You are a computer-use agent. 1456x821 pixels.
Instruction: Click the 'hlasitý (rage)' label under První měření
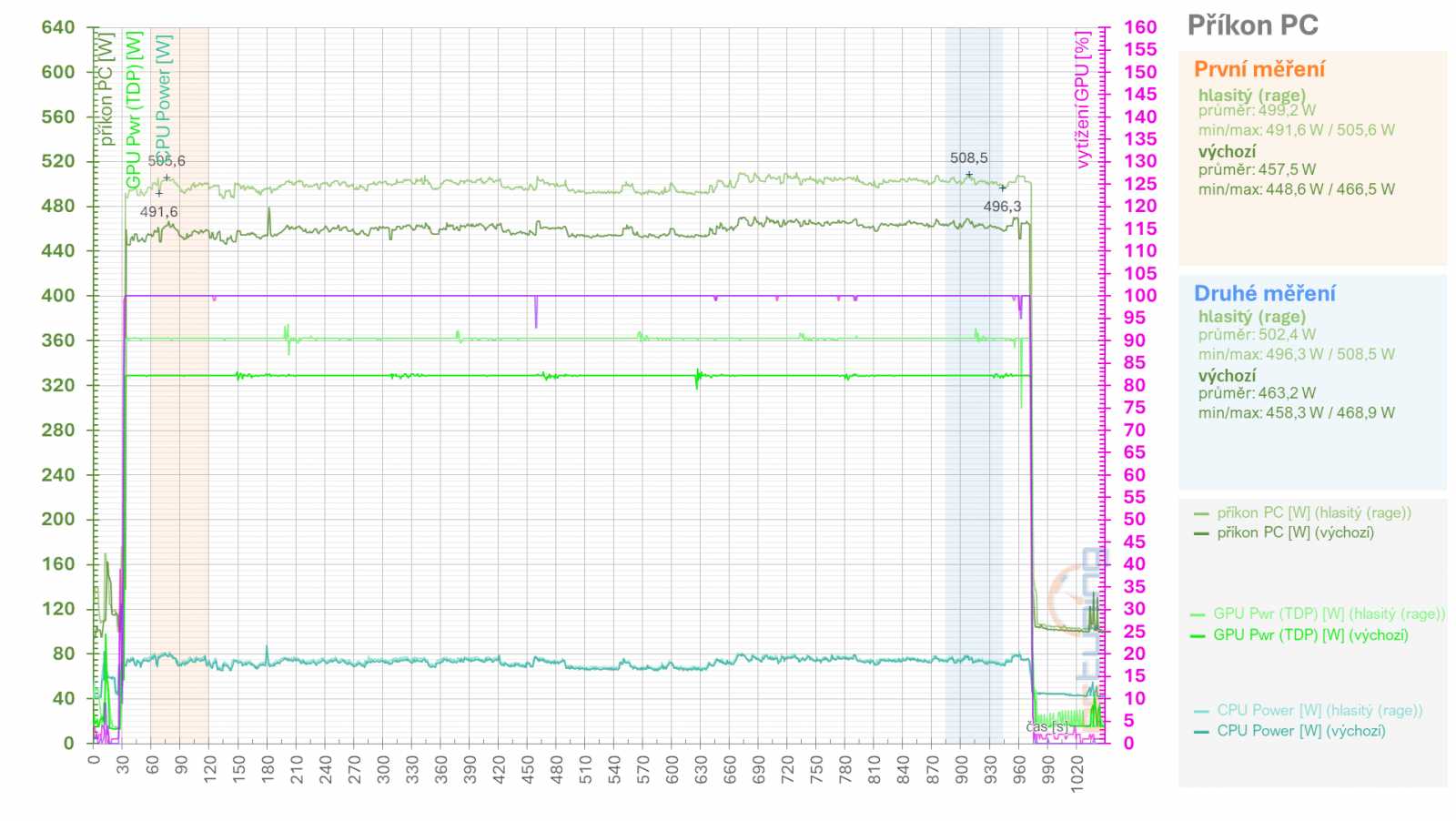coord(1251,95)
